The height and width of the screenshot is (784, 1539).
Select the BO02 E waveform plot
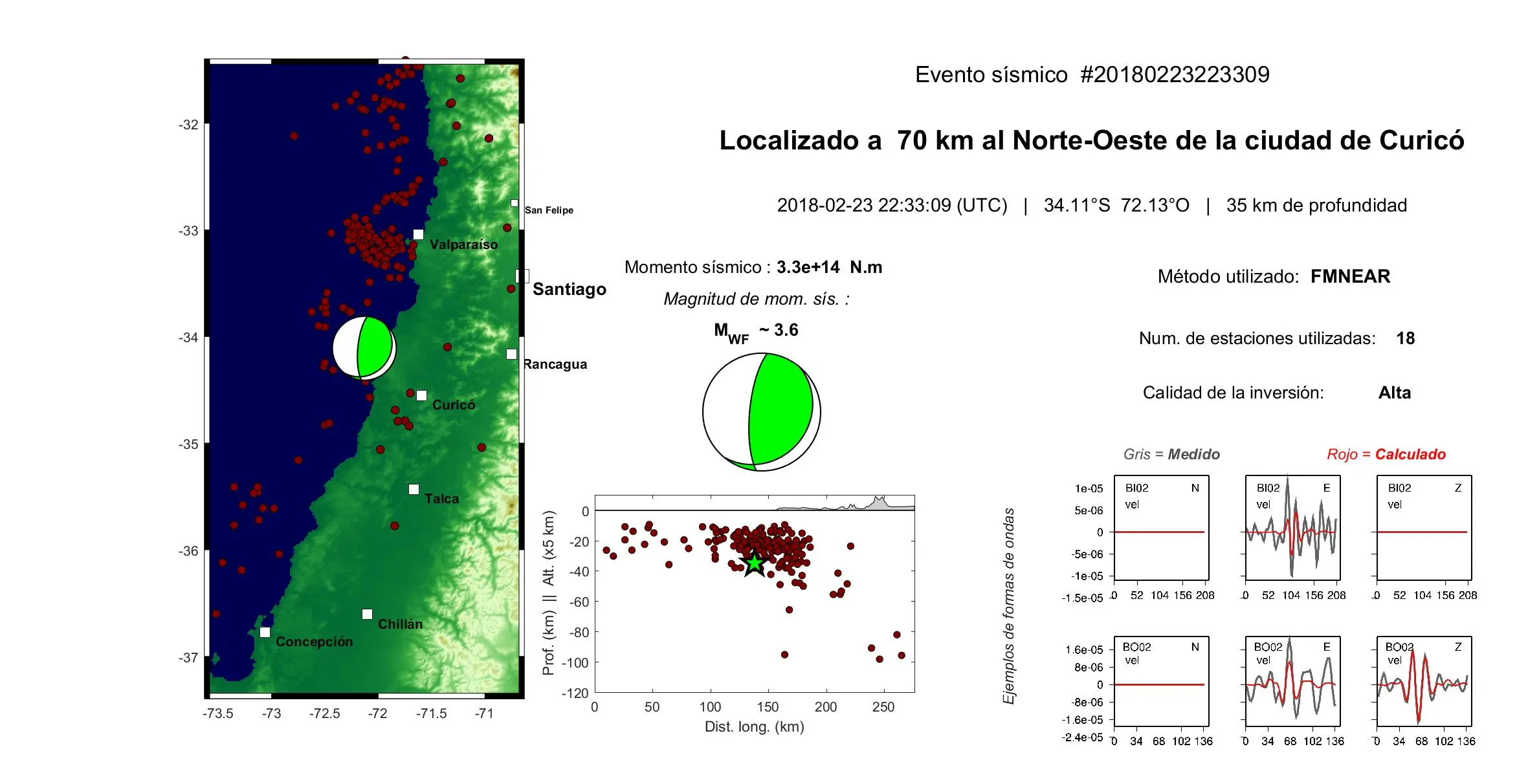[1292, 681]
